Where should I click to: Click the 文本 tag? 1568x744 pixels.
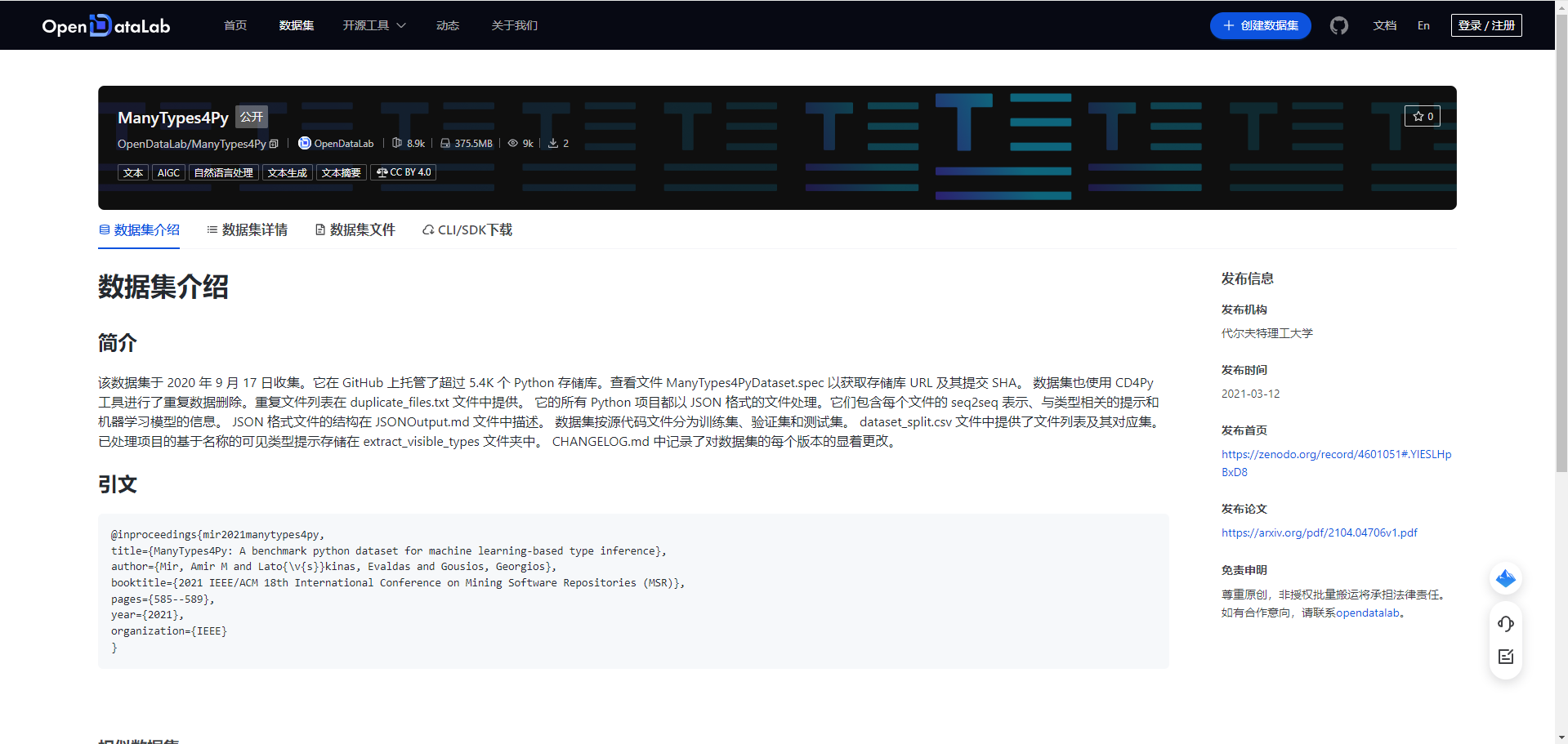click(x=133, y=172)
